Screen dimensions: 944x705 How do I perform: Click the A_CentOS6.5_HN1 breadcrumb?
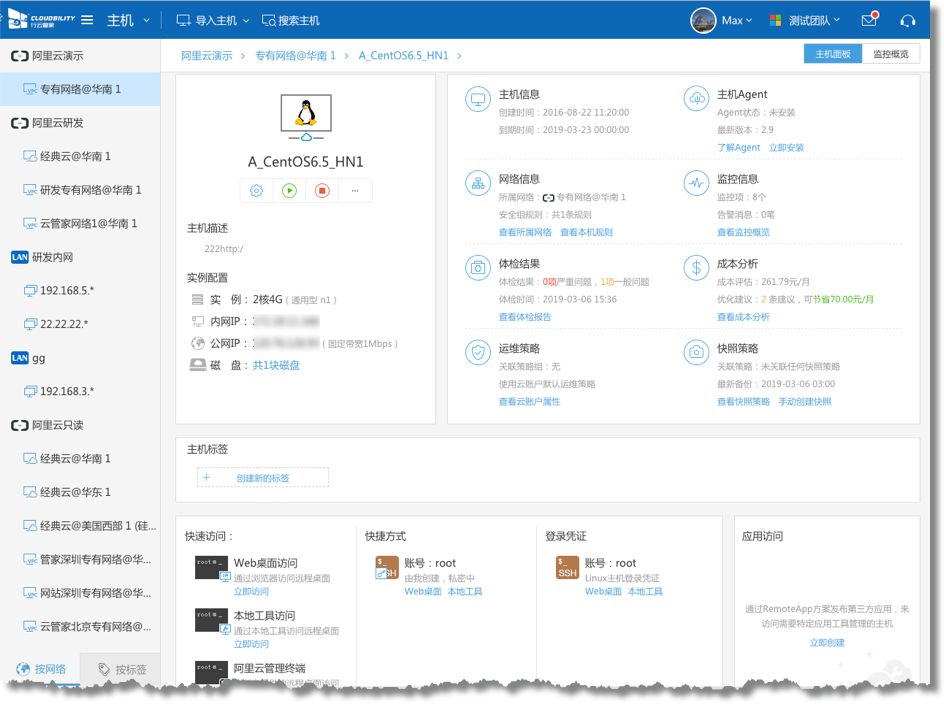[x=403, y=55]
